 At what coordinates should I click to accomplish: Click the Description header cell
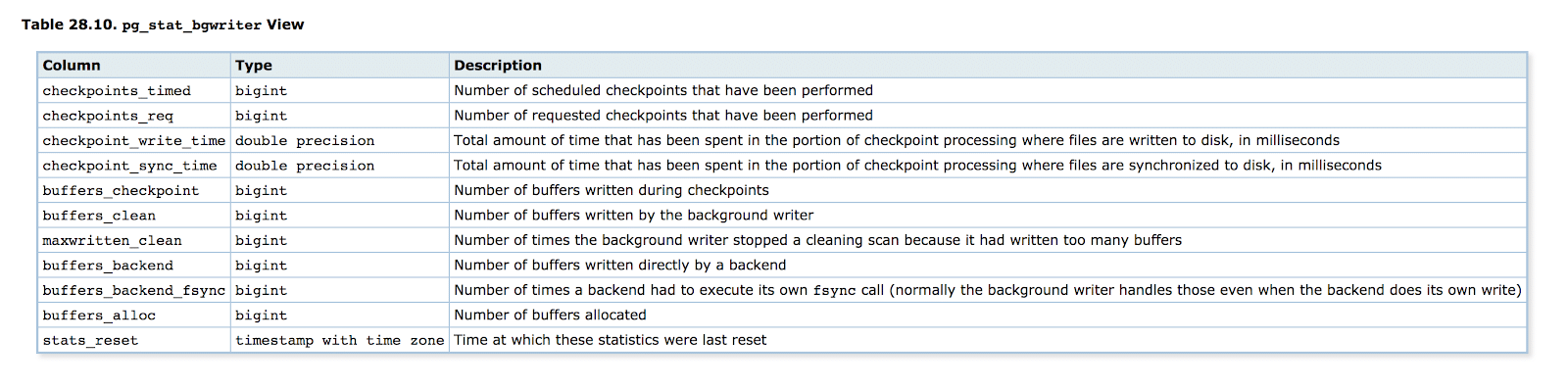(987, 66)
